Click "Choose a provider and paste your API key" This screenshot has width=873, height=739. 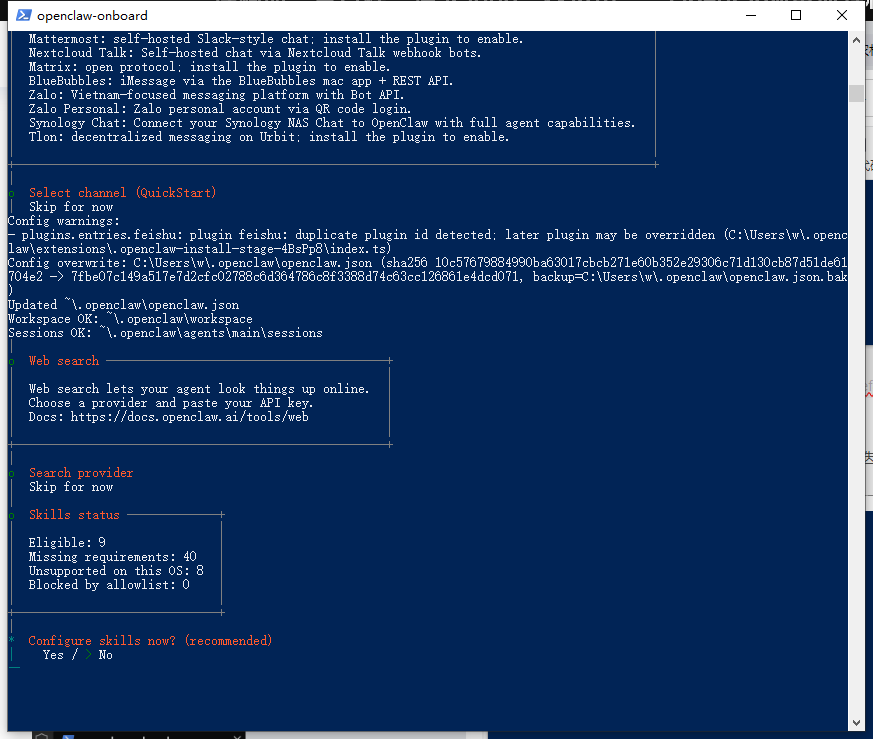point(171,403)
